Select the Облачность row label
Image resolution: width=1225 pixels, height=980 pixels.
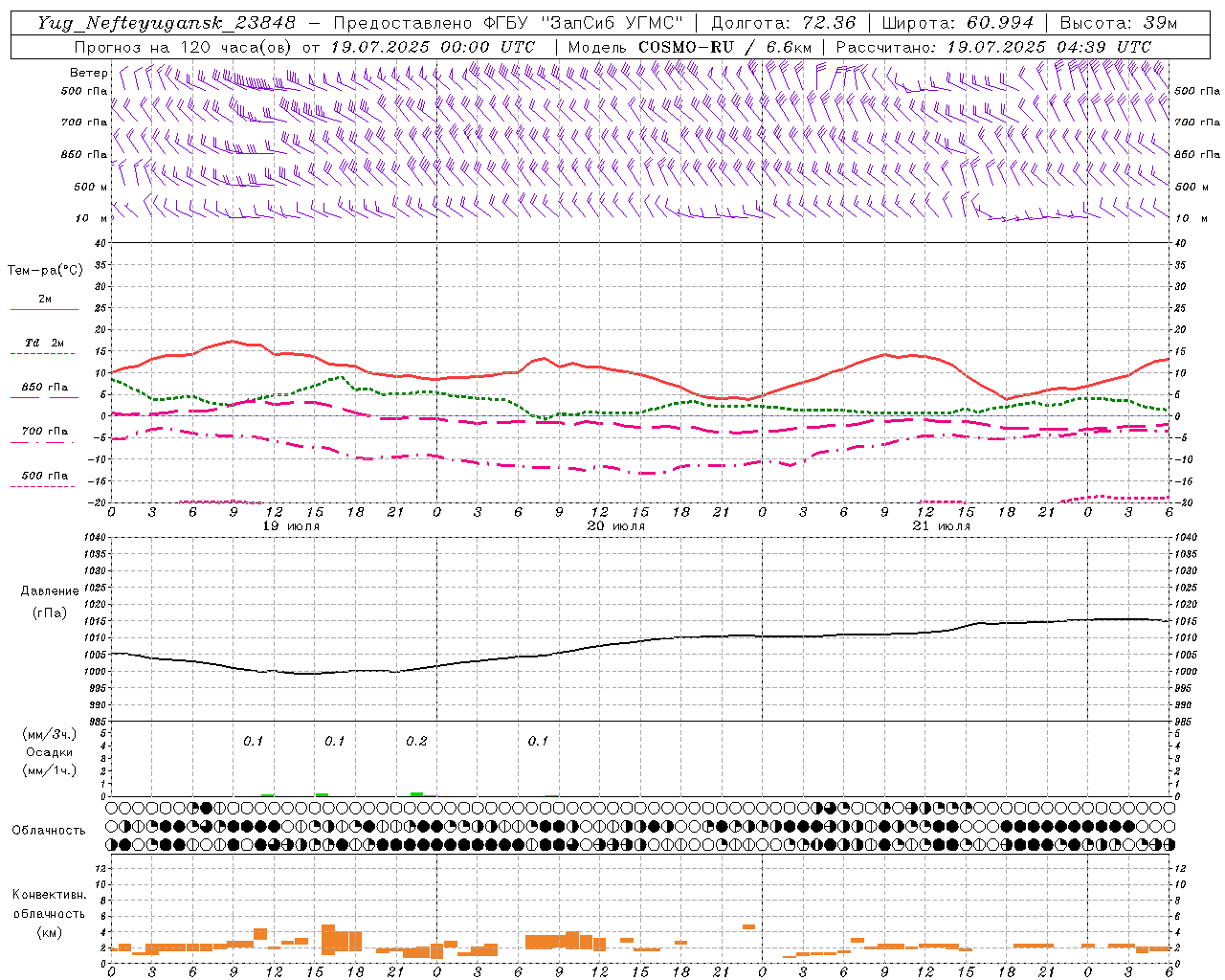tap(49, 831)
